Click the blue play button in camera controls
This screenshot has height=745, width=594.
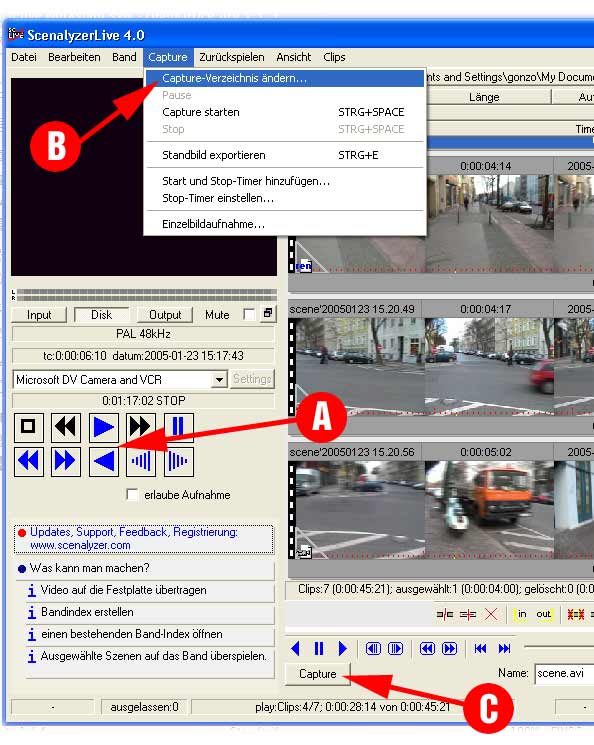click(103, 427)
